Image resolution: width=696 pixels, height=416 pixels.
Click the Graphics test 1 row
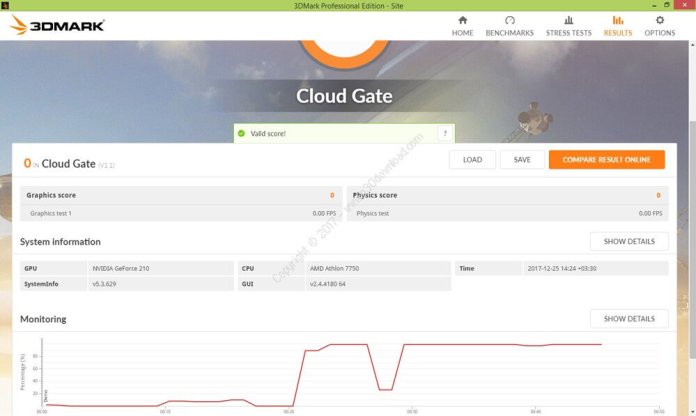(181, 214)
